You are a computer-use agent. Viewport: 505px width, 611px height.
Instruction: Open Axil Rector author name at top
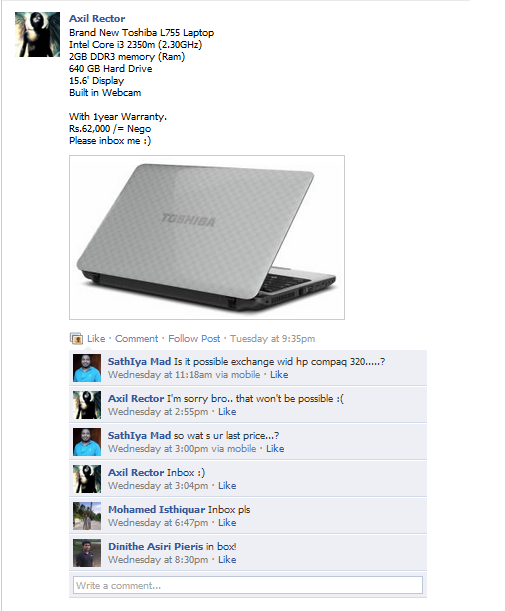97,18
